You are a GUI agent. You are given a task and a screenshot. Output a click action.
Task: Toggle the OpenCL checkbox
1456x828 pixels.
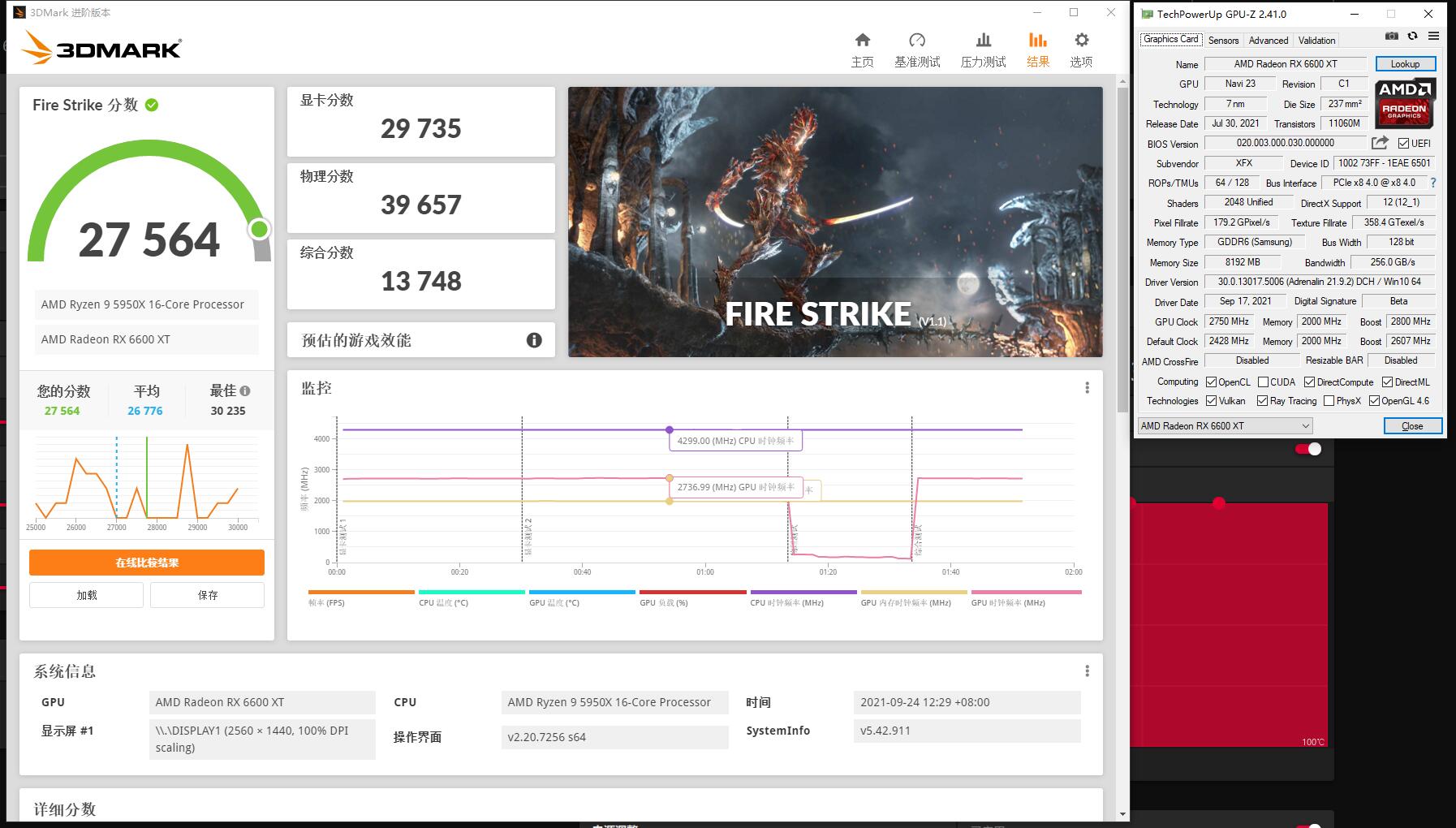(x=1211, y=382)
